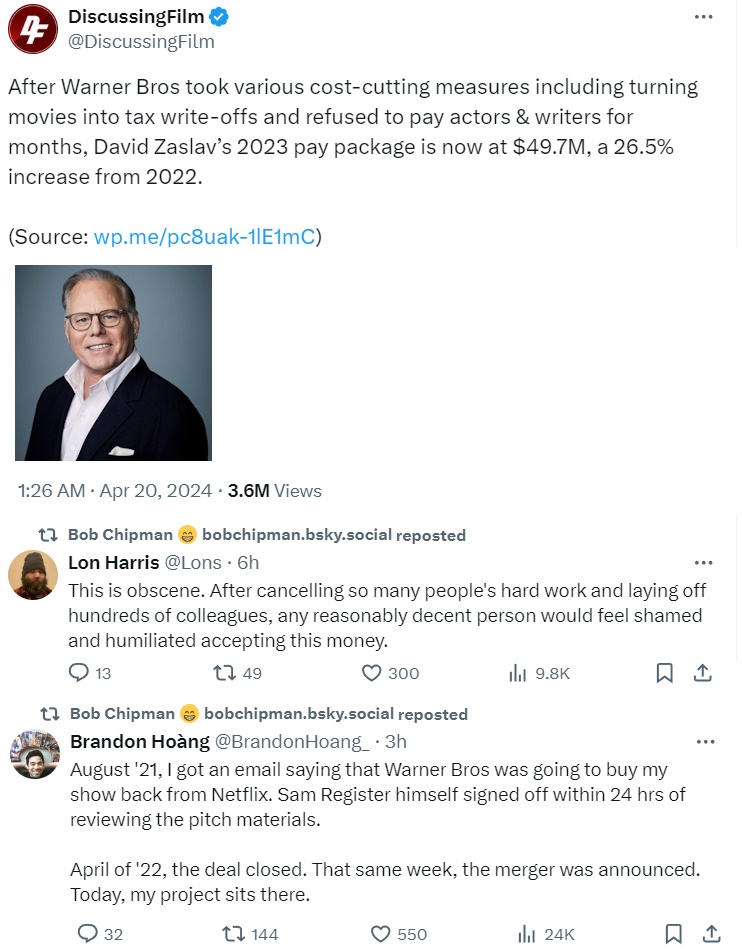
Task: Open Lon Harris's profile picture
Action: [33, 575]
